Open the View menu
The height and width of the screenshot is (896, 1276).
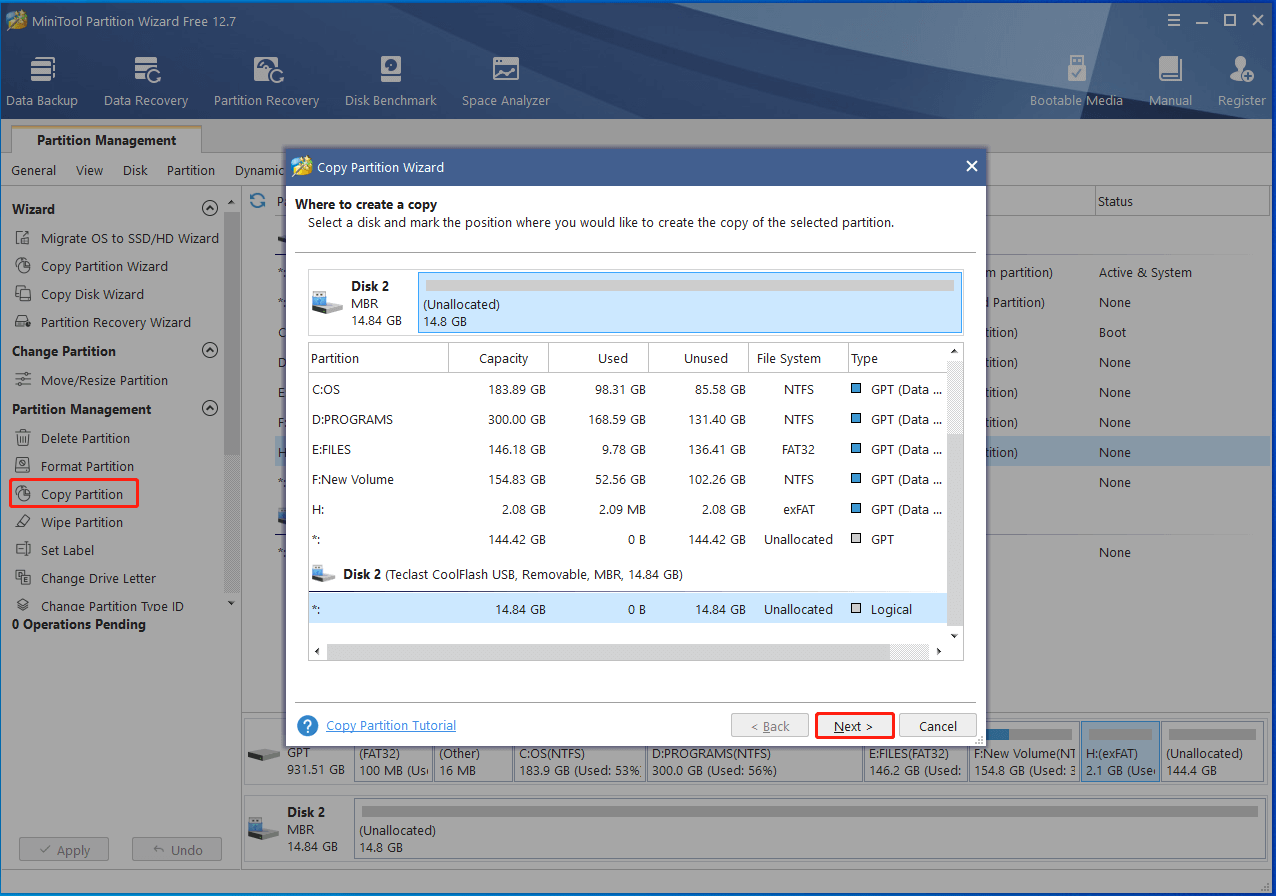click(x=89, y=170)
